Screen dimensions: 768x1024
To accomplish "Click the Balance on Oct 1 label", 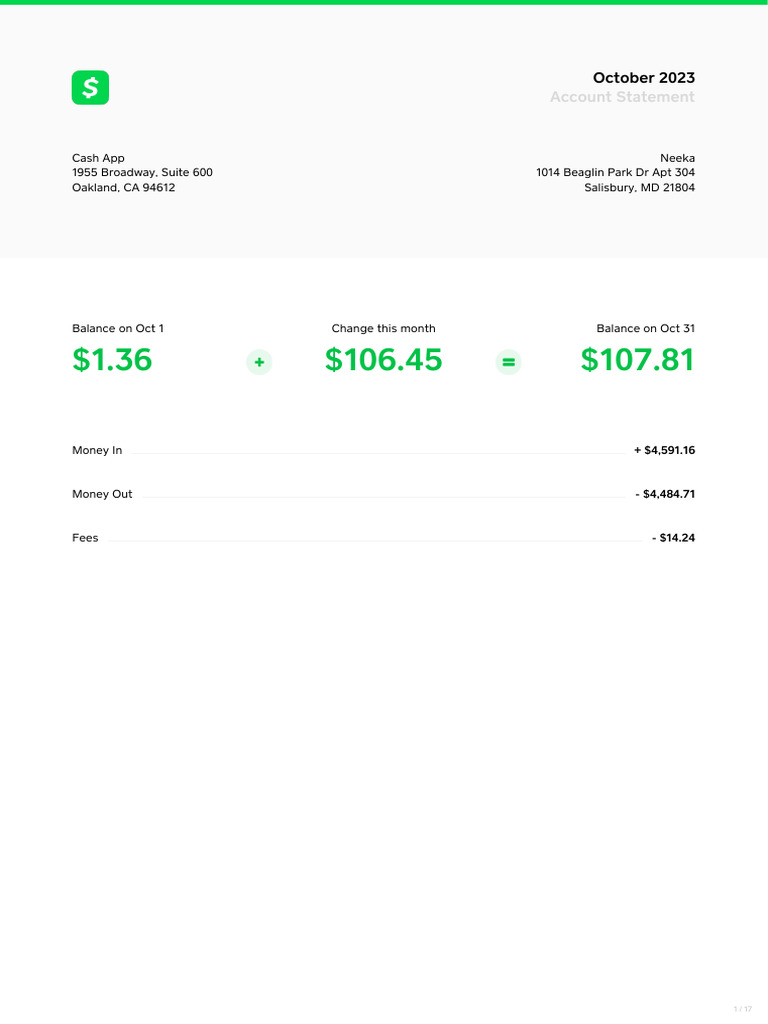I will [118, 329].
